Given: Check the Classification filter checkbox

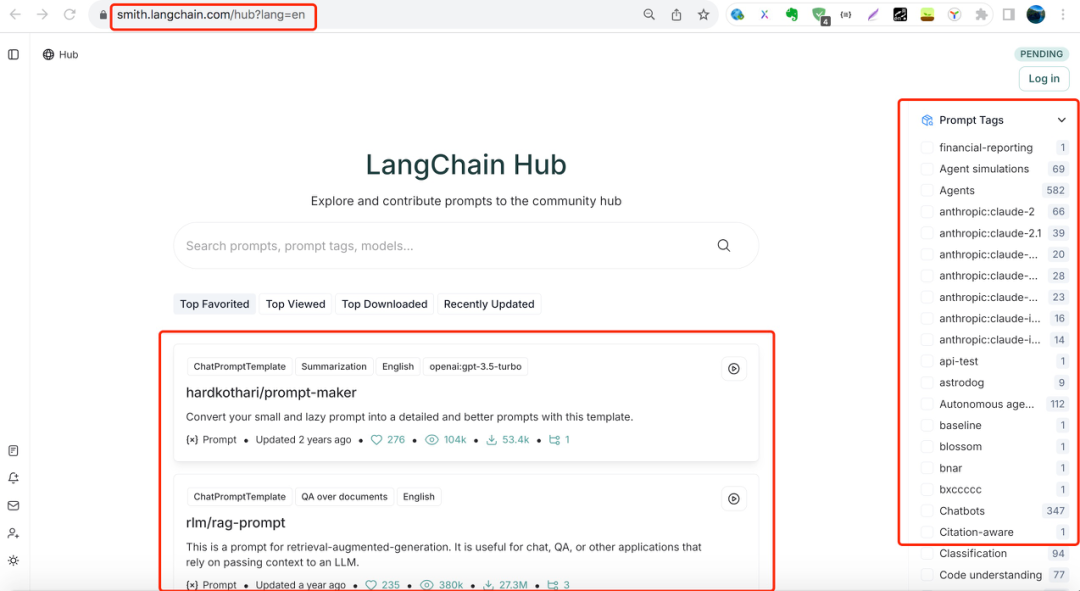Looking at the screenshot, I should [925, 553].
